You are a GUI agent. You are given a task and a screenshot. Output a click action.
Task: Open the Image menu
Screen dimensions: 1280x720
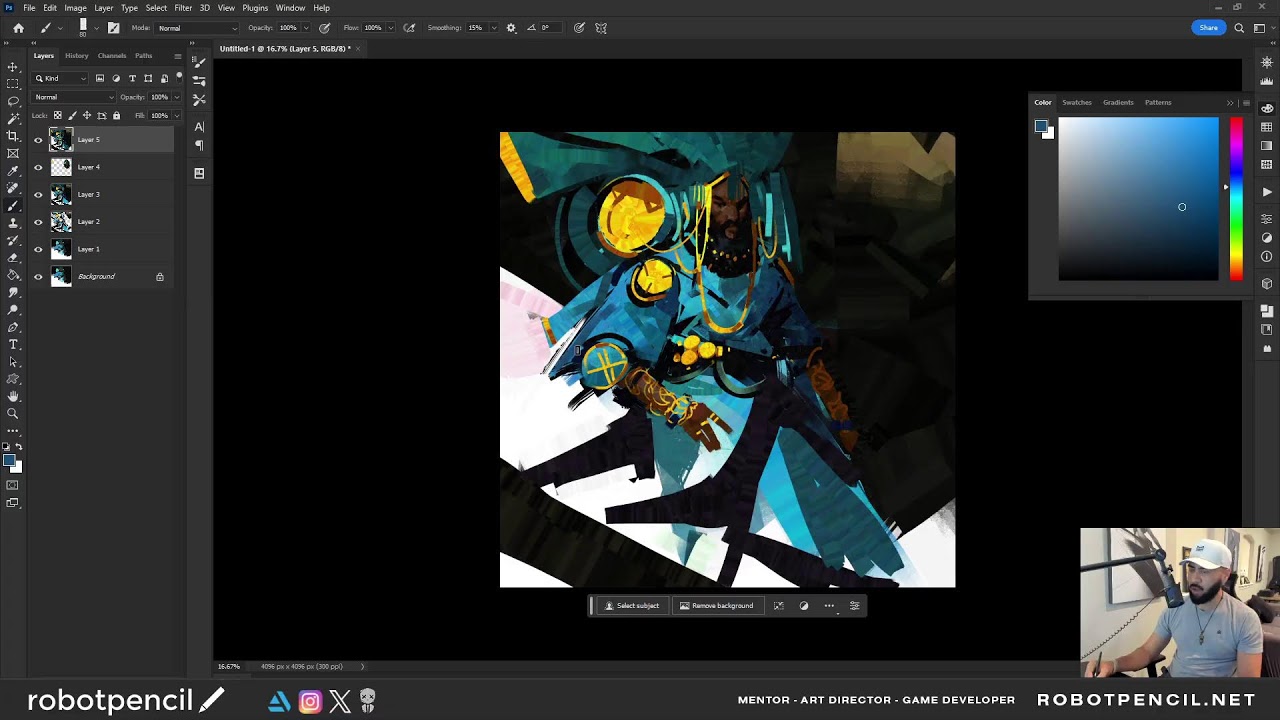tap(75, 8)
